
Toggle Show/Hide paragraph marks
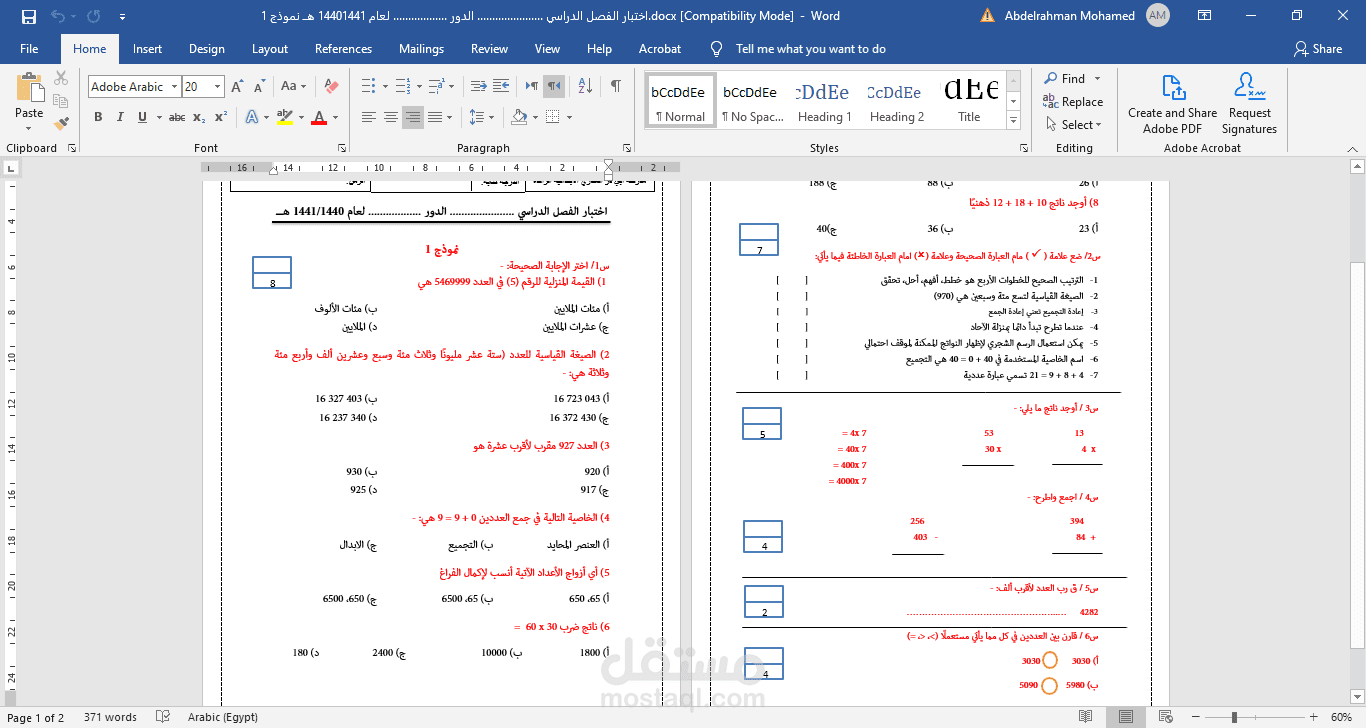pos(615,87)
